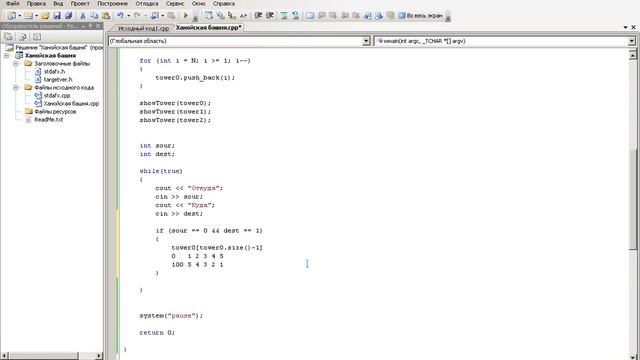Open the _tmain member dropdown arrow
The width and height of the screenshot is (640, 360).
pyautogui.click(x=631, y=41)
